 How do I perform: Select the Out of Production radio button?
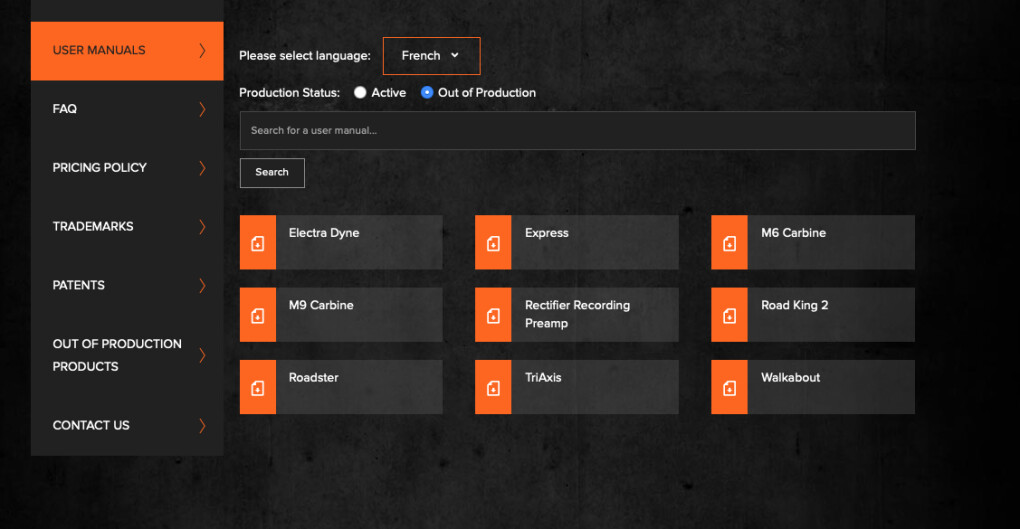427,93
